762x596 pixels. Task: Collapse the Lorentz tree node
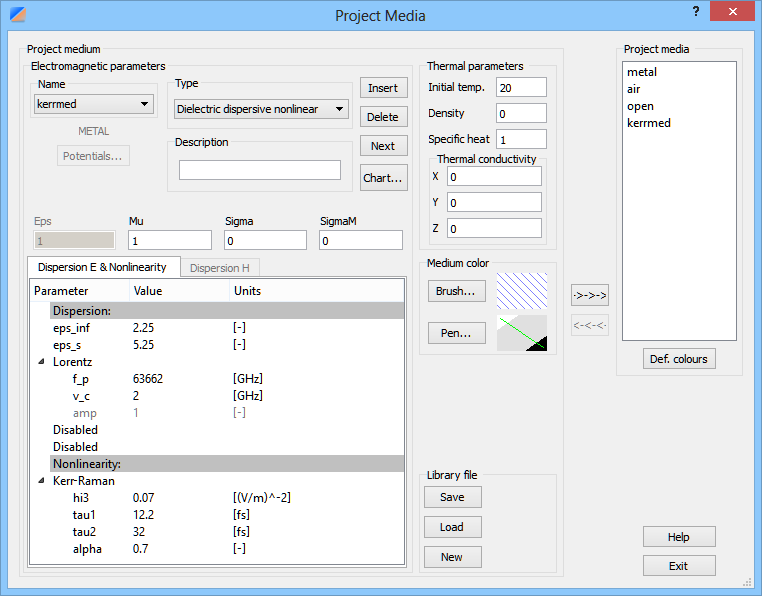tap(41, 362)
